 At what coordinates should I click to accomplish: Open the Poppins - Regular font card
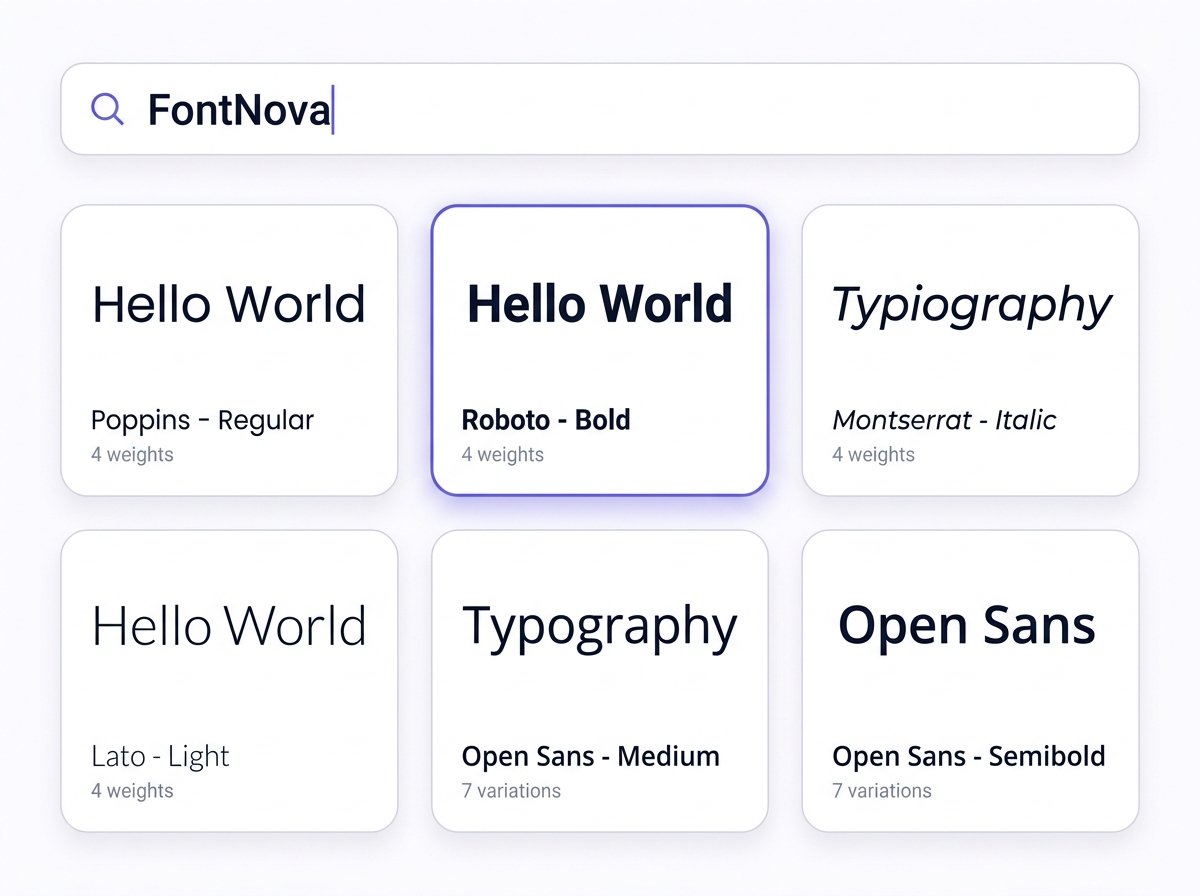click(229, 350)
